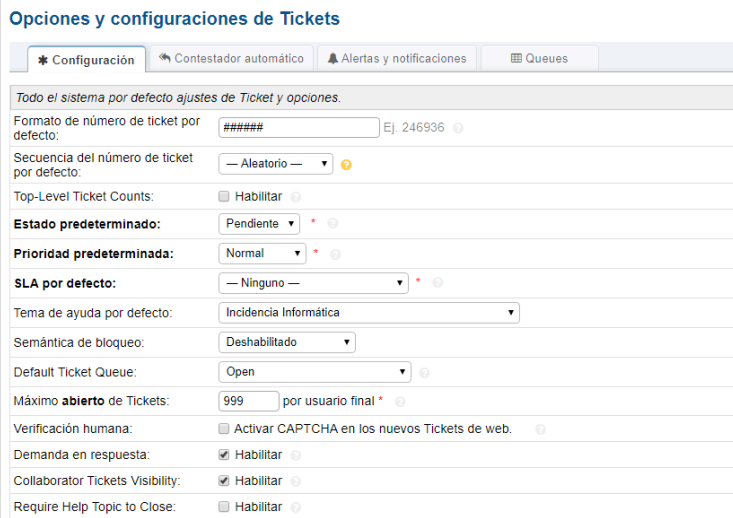Uncheck Demanda en respuesta Habilitar checkbox
Viewport: 733px width, 518px height.
[x=225, y=455]
